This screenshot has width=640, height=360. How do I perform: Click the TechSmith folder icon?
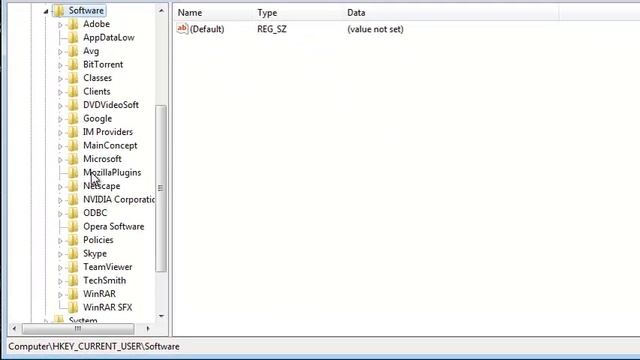73,280
